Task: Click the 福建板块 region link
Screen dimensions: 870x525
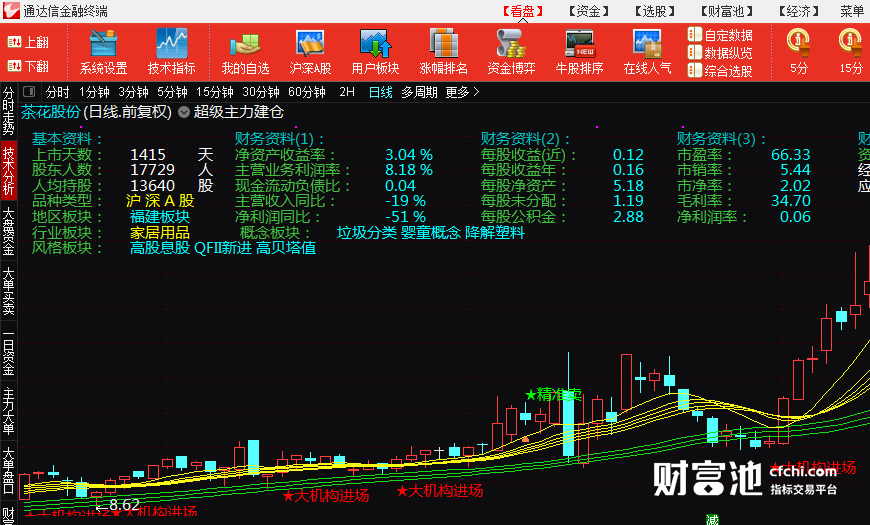Action: point(160,216)
